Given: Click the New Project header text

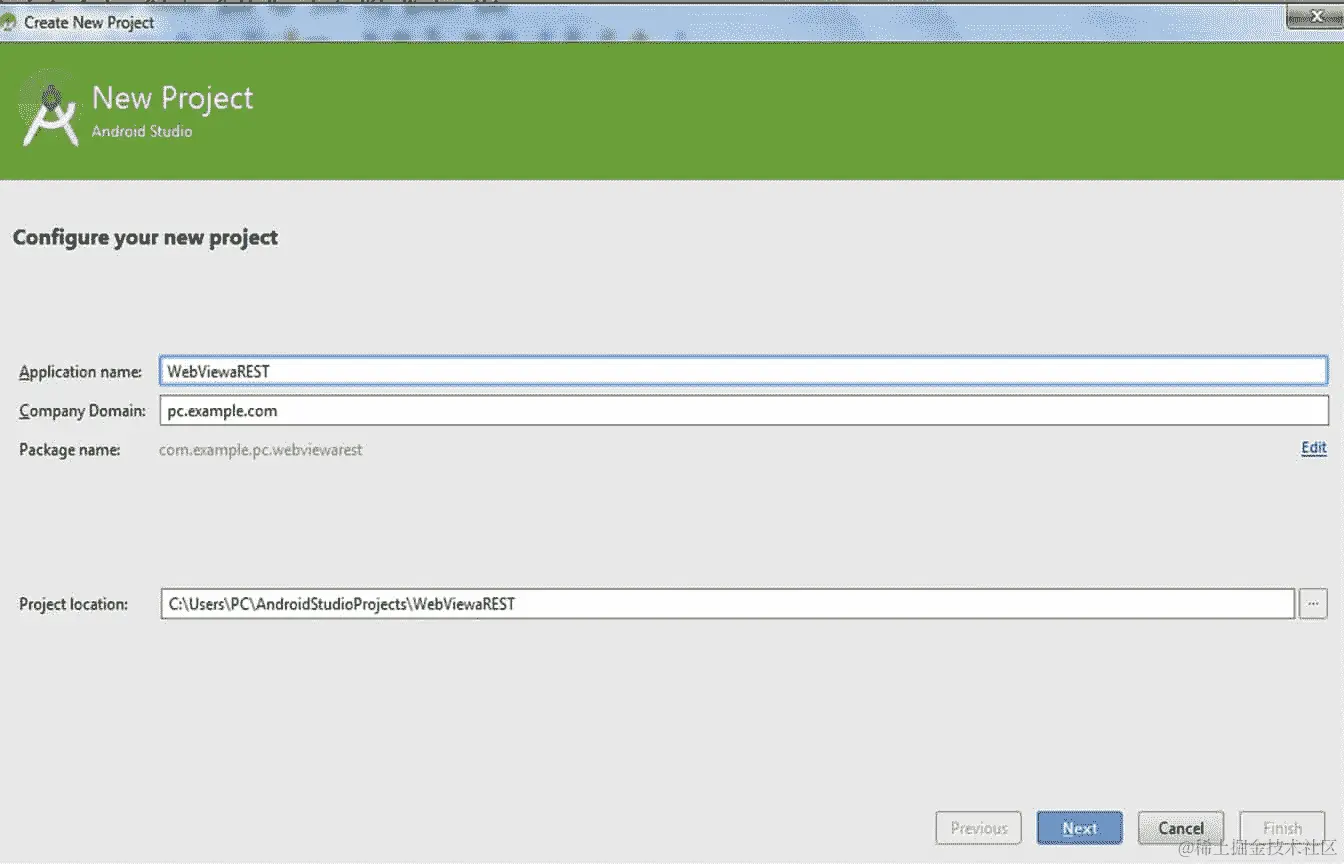Looking at the screenshot, I should point(171,97).
